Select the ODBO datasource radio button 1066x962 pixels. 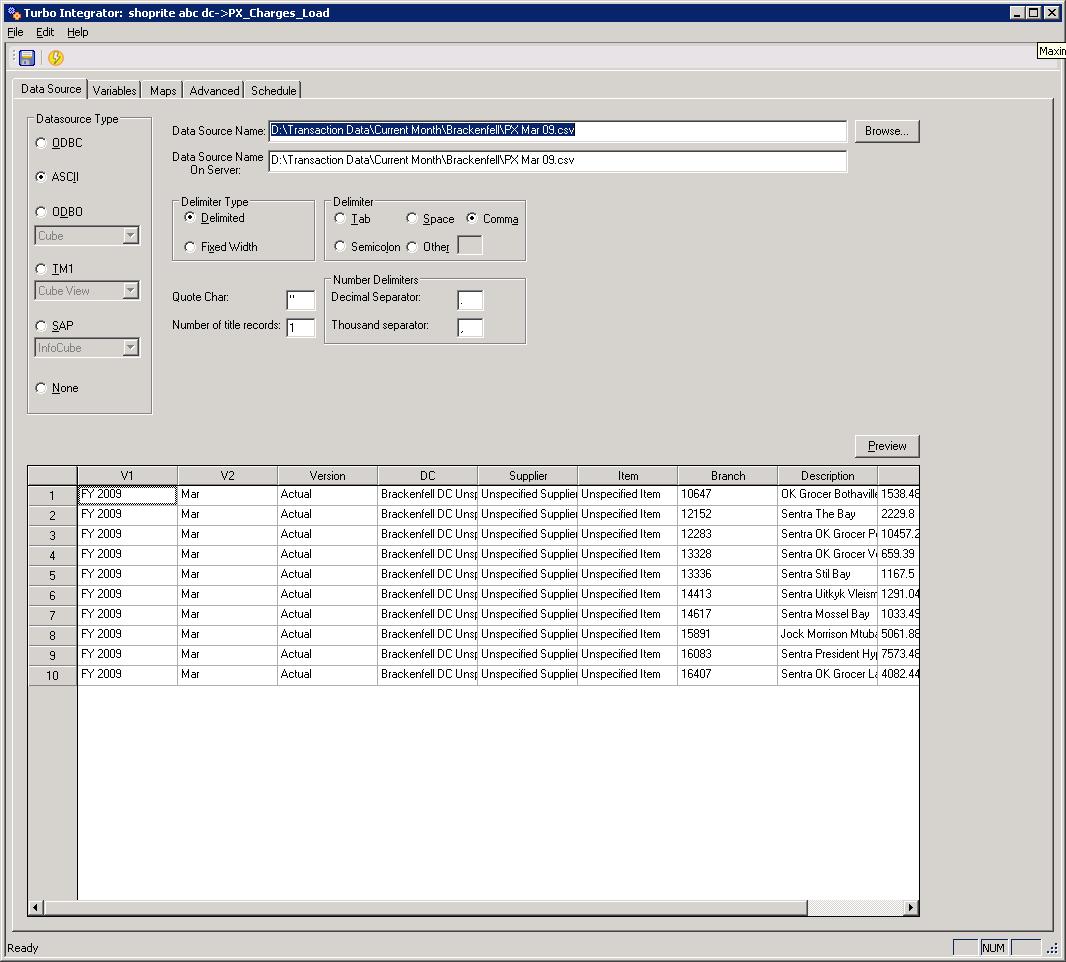(41, 212)
